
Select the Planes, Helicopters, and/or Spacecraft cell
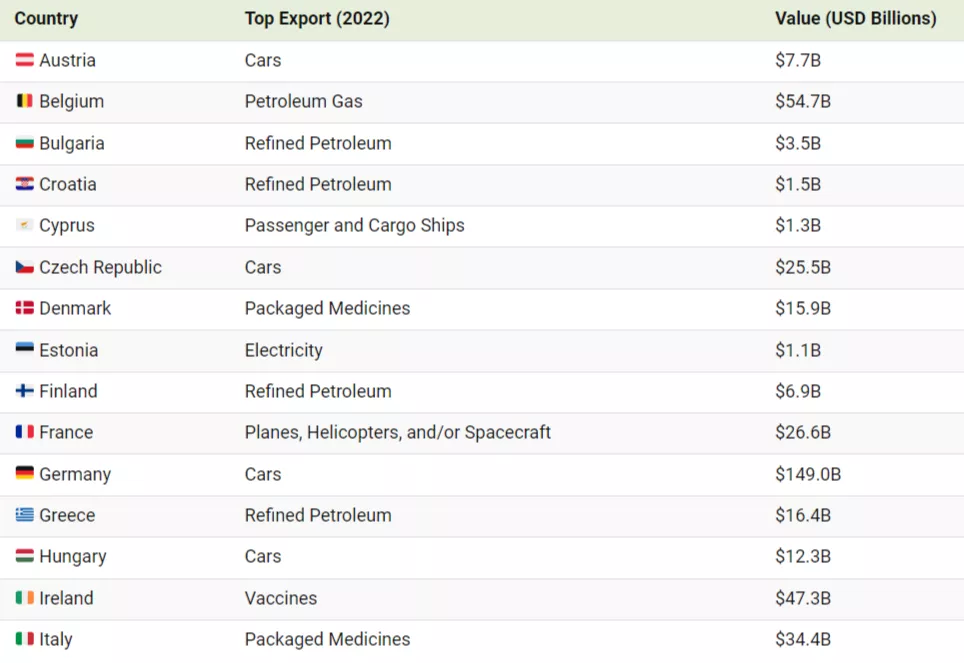397,432
